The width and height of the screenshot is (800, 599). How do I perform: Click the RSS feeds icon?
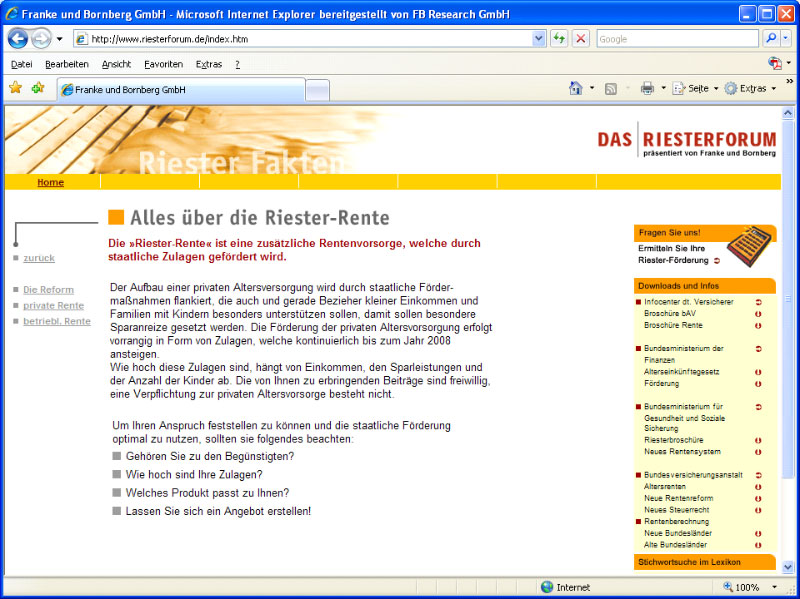611,89
